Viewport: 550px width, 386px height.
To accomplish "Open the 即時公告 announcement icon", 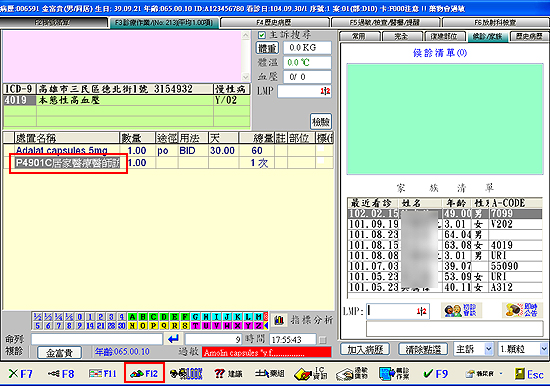I will pos(522,310).
